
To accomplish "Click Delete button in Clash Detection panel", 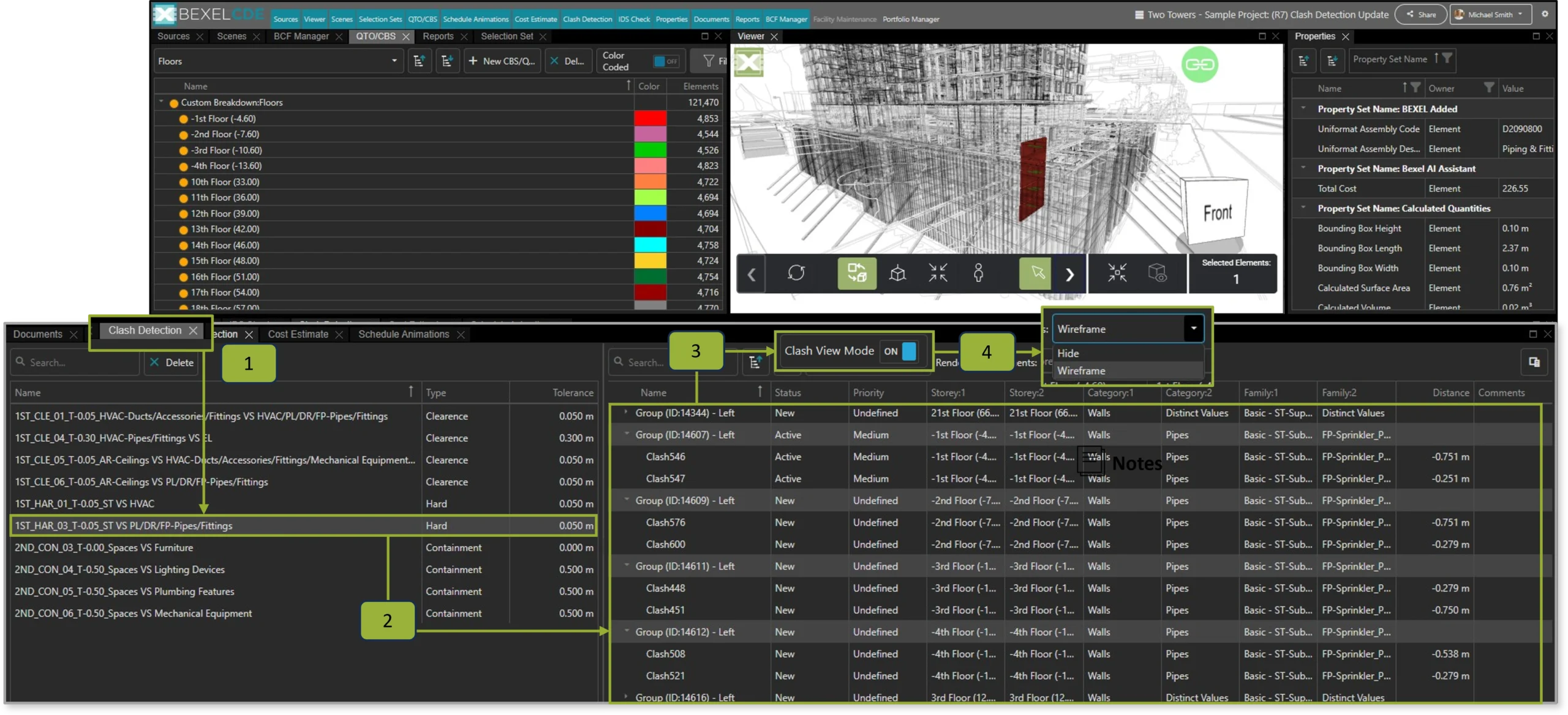I will [171, 362].
